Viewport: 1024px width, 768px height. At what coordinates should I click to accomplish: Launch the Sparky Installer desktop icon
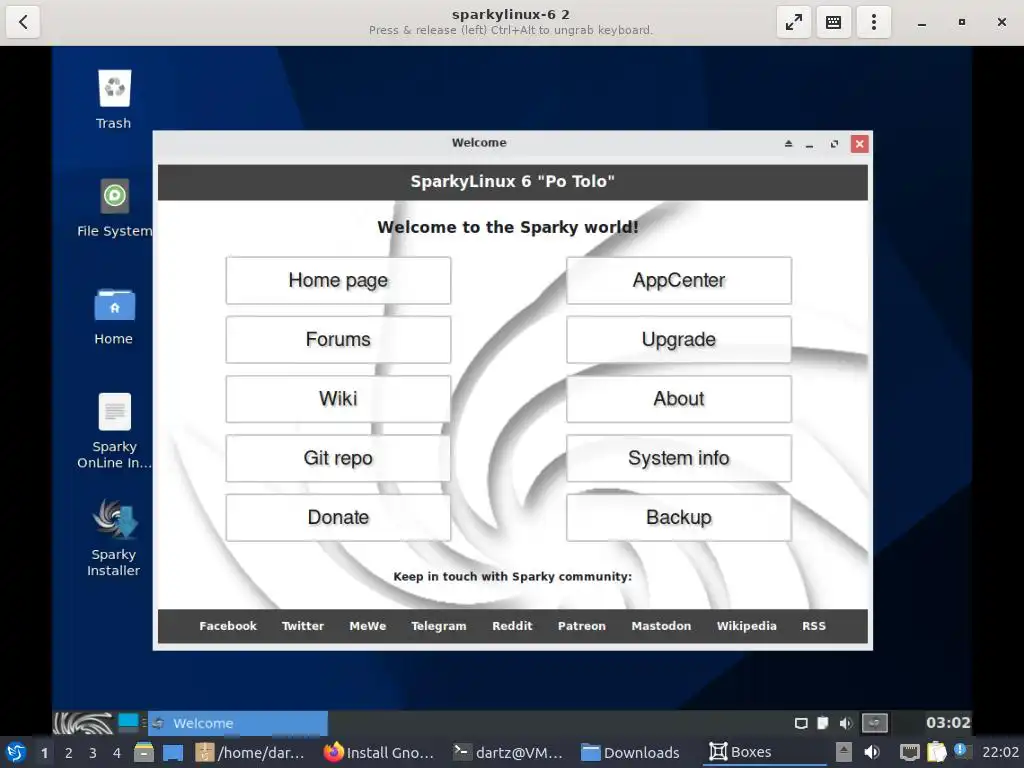[x=114, y=519]
